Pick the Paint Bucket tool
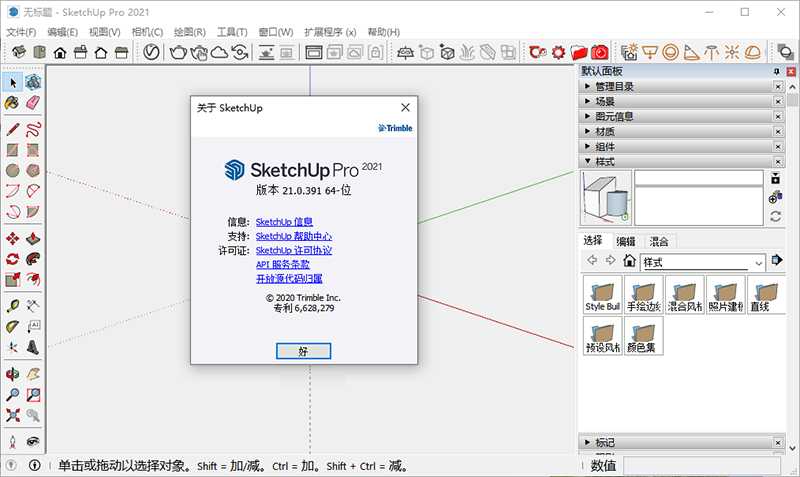The image size is (800, 477). 13,103
